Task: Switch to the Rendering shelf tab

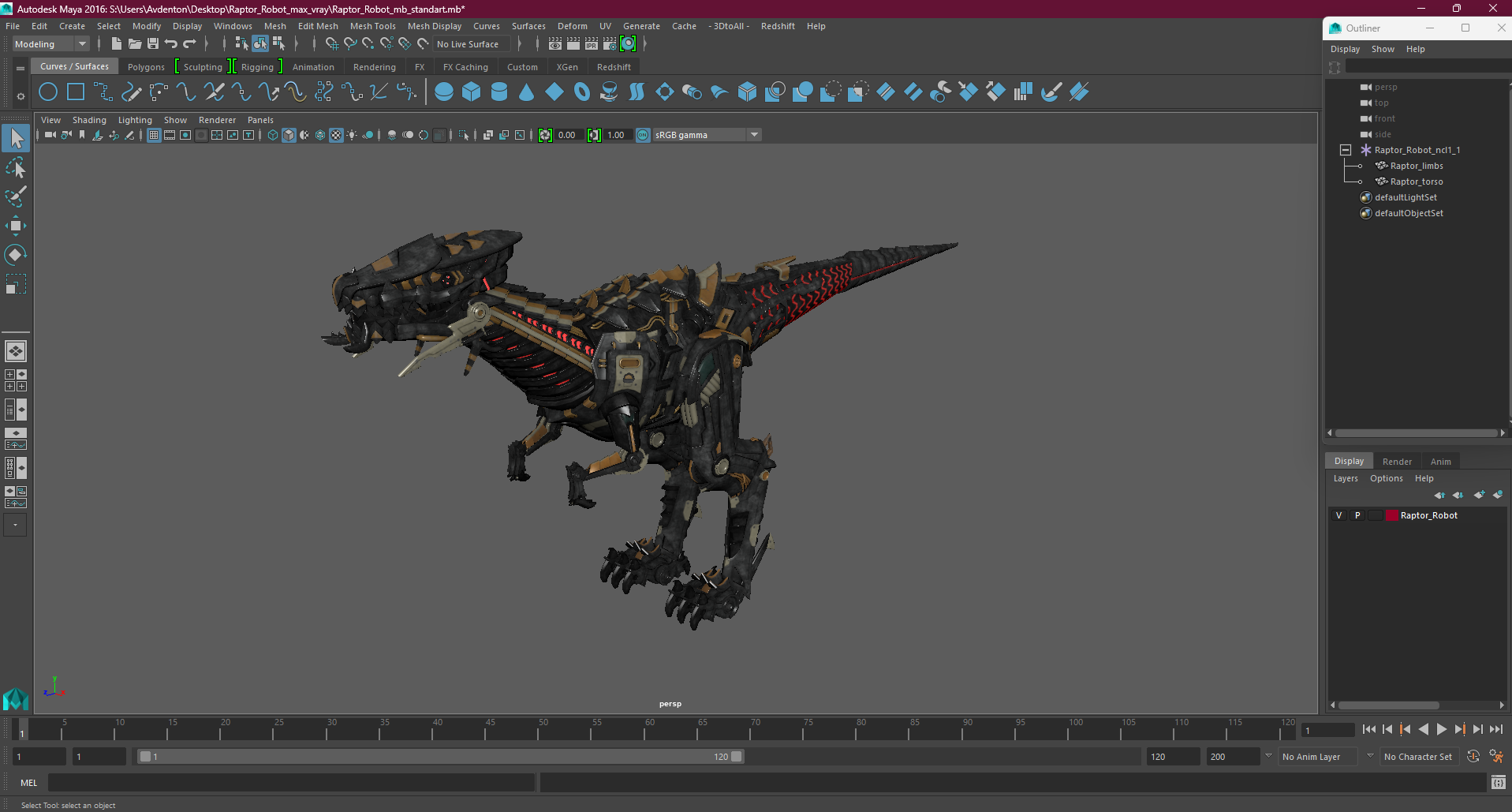Action: 375,67
